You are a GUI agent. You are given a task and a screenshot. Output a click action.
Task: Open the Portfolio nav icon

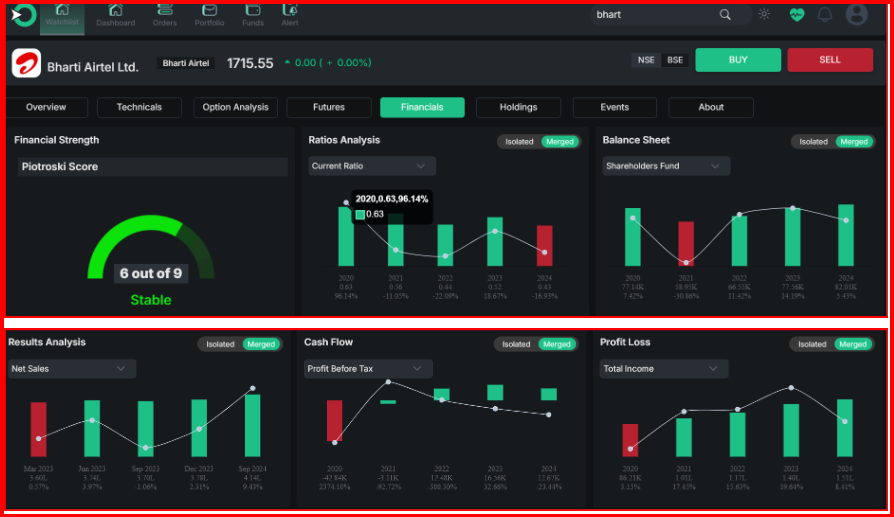pos(209,10)
